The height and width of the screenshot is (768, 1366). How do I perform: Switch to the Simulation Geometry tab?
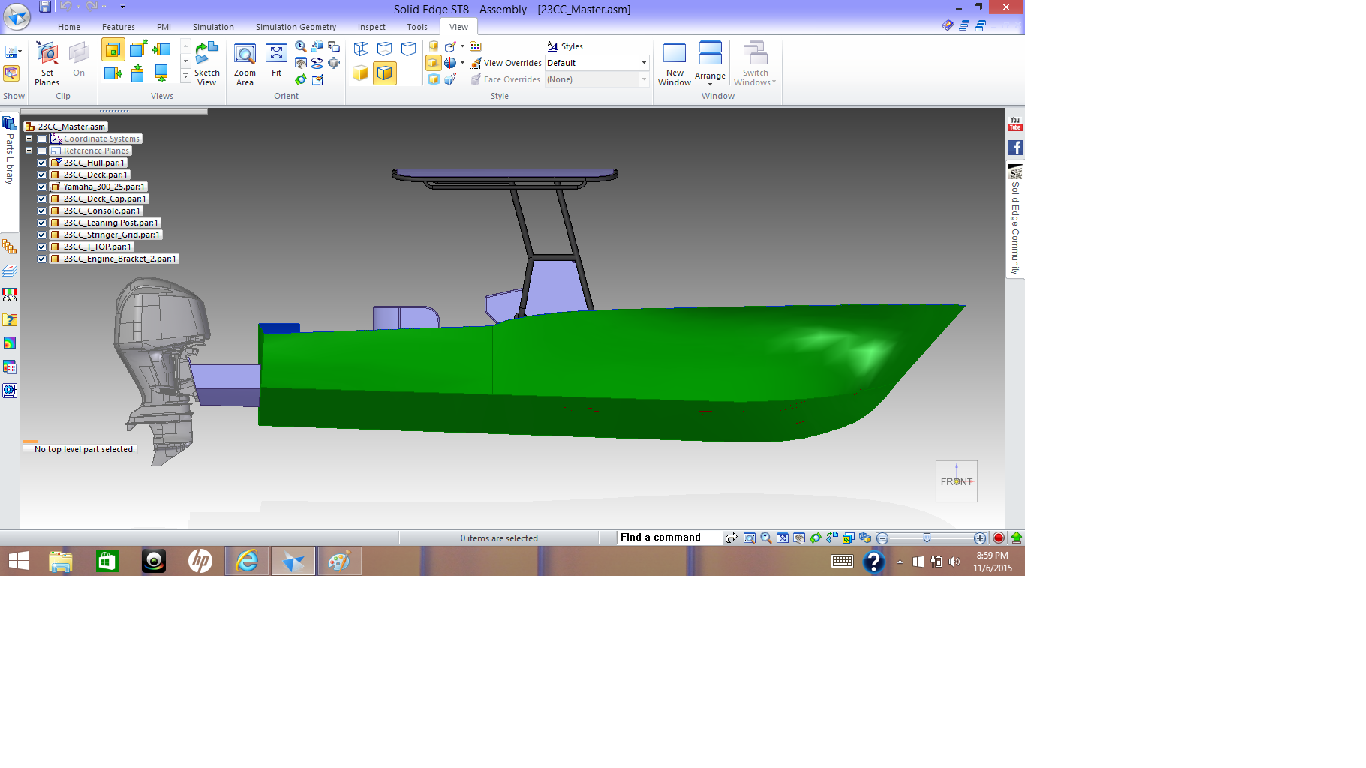pyautogui.click(x=296, y=27)
